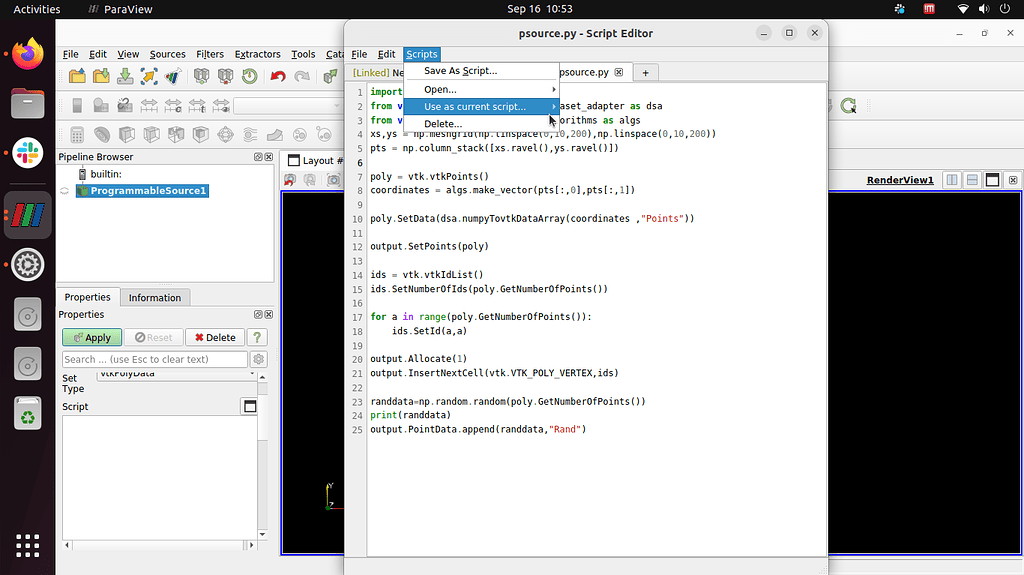Click the Connect to server icon

coord(201,77)
